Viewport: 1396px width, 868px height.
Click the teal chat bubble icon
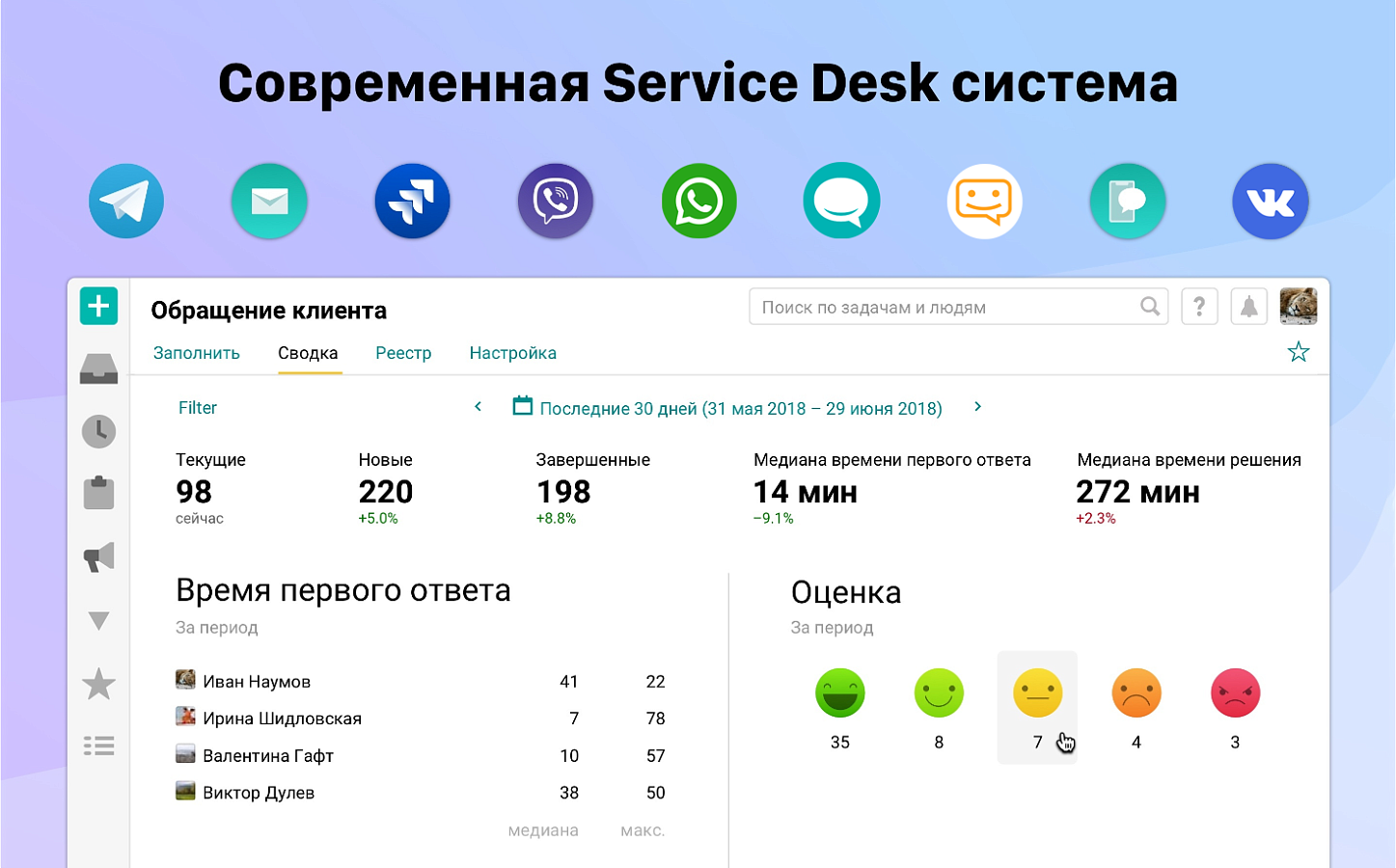point(841,202)
